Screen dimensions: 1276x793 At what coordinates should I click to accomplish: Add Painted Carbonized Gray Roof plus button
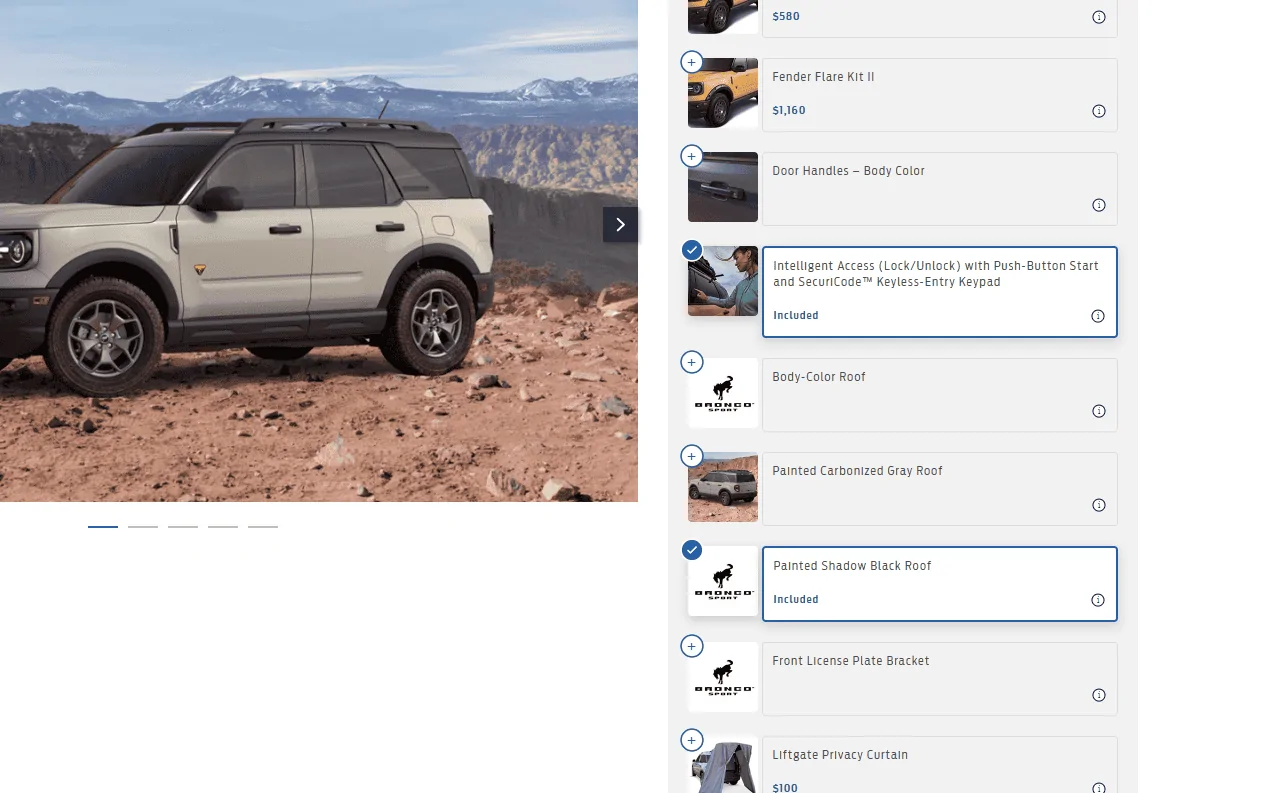pos(691,456)
